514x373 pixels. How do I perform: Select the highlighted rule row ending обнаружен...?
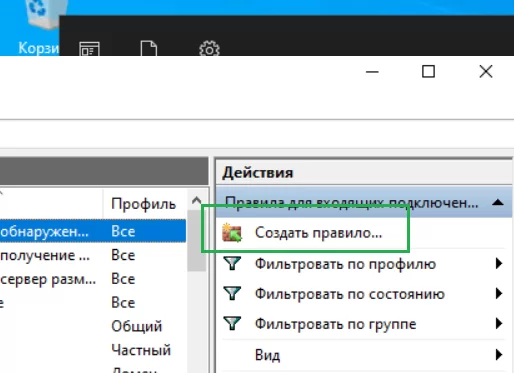pyautogui.click(x=93, y=231)
